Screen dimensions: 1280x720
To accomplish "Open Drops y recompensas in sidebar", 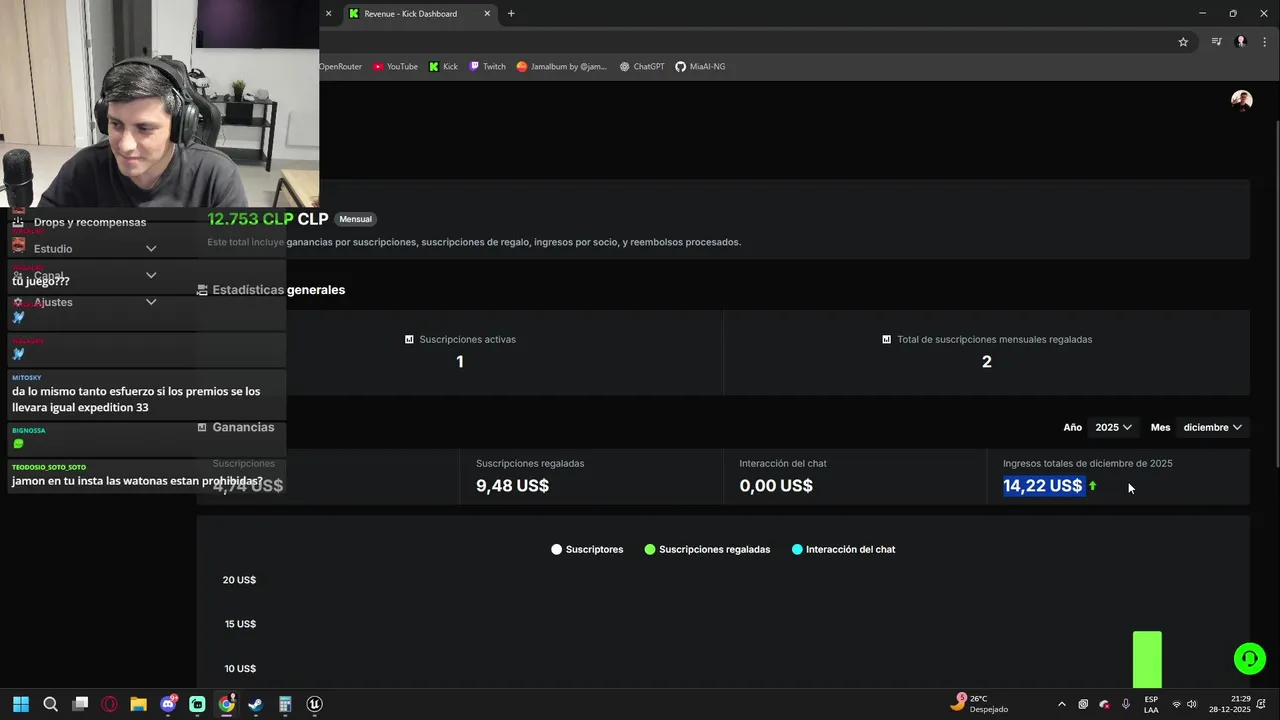I will (89, 222).
